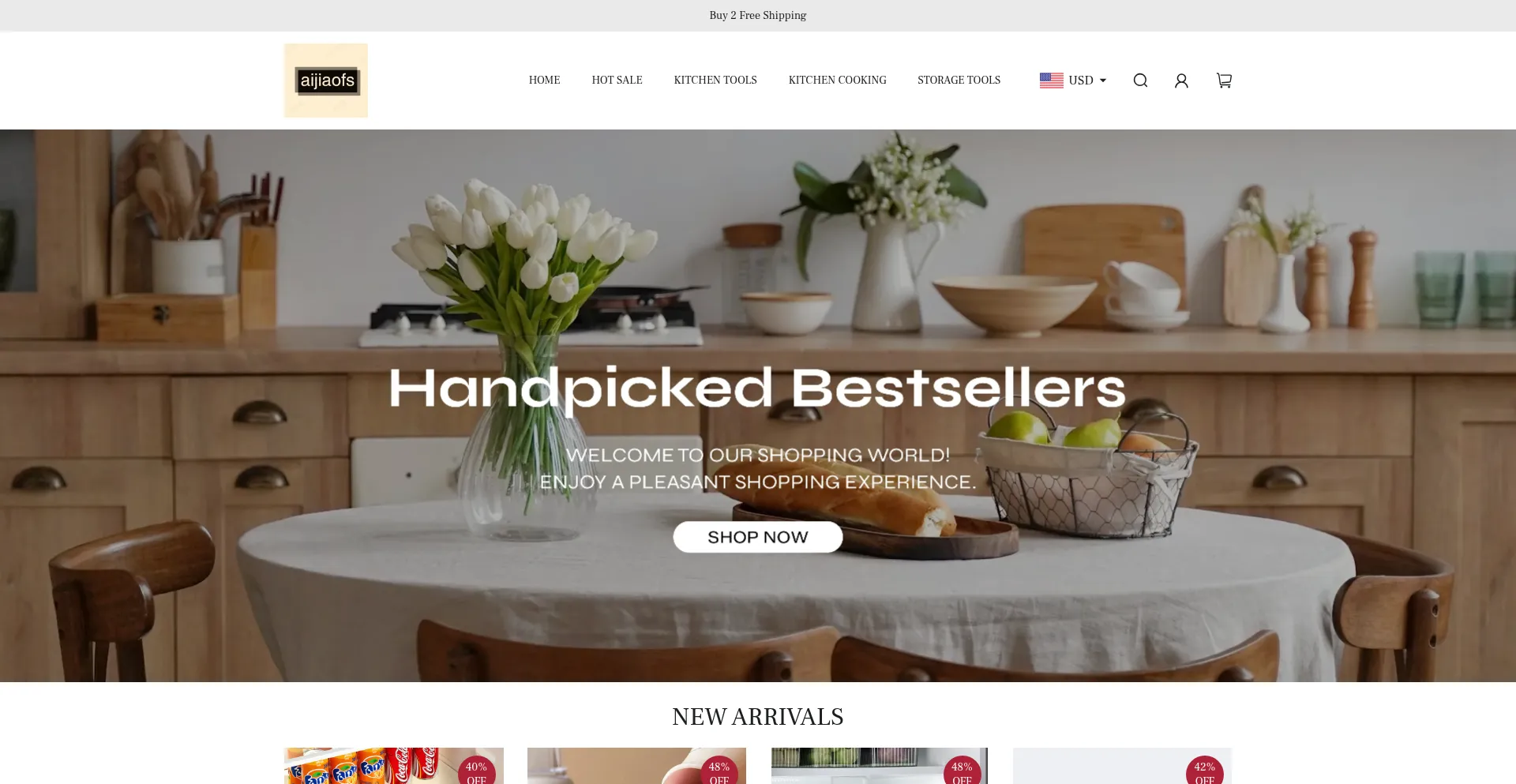Open KITCHEN TOOLS category
Viewport: 1516px width, 784px height.
pyautogui.click(x=715, y=80)
